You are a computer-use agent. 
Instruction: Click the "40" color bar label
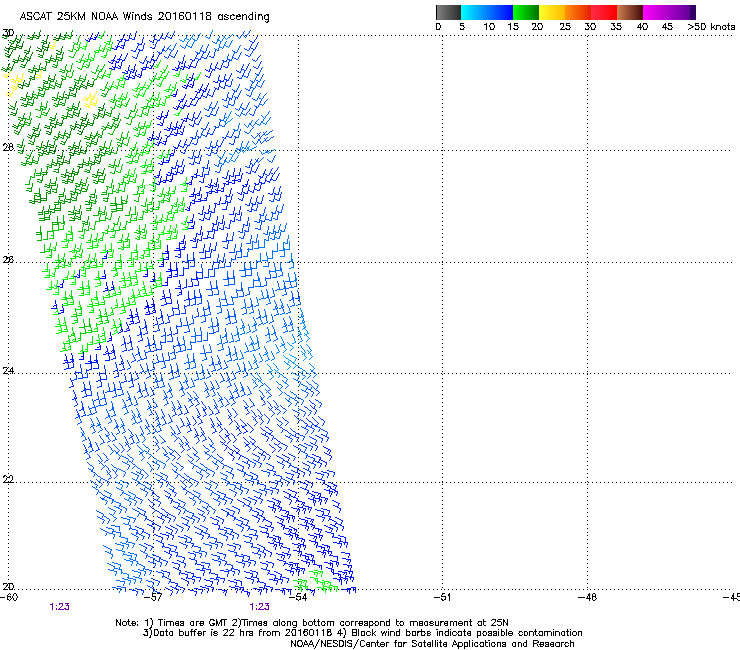642,27
